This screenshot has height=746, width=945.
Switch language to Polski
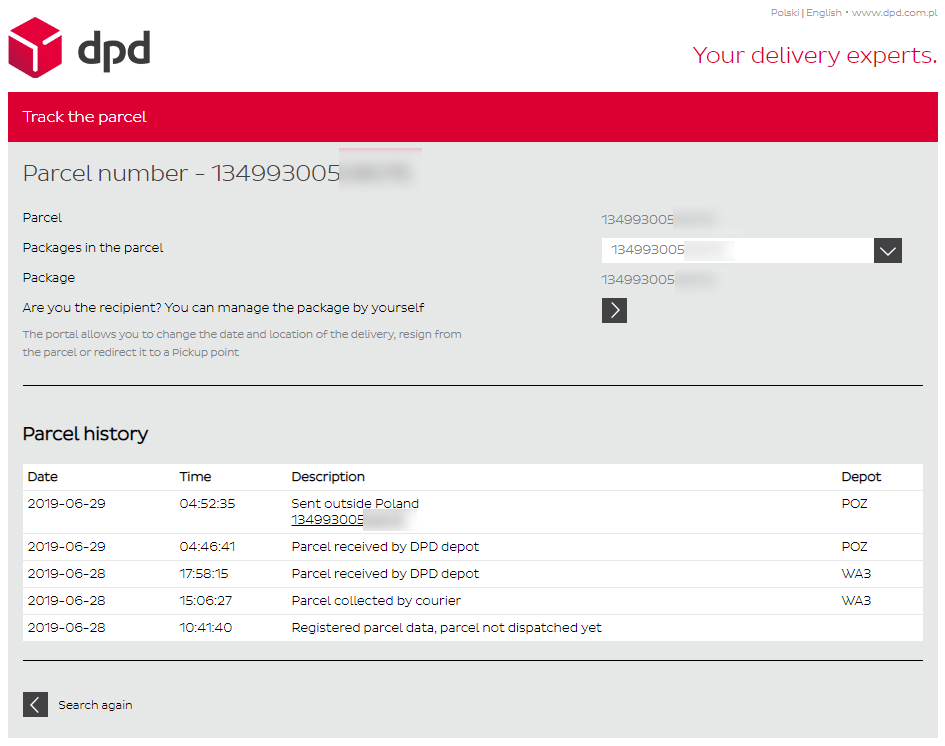tap(784, 13)
